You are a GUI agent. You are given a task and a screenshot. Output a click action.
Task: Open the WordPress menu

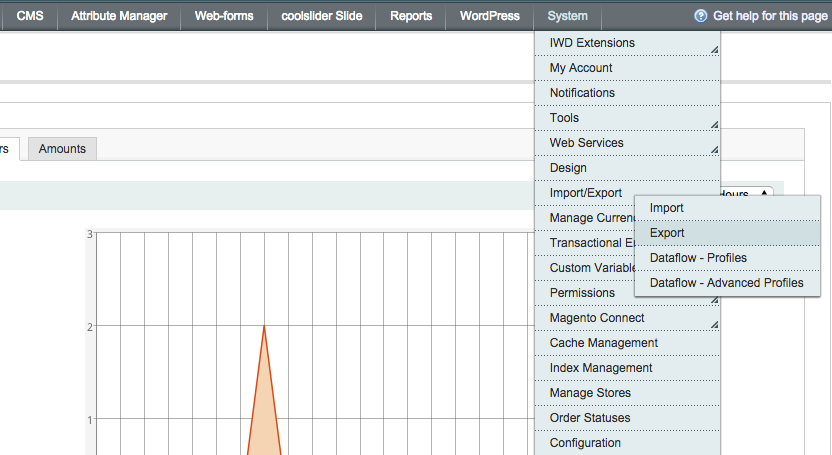click(x=490, y=16)
